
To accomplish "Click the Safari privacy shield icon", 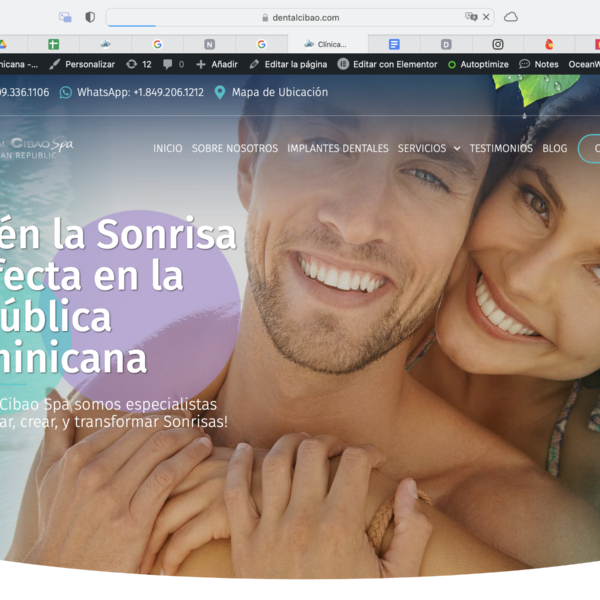I will 90,17.
